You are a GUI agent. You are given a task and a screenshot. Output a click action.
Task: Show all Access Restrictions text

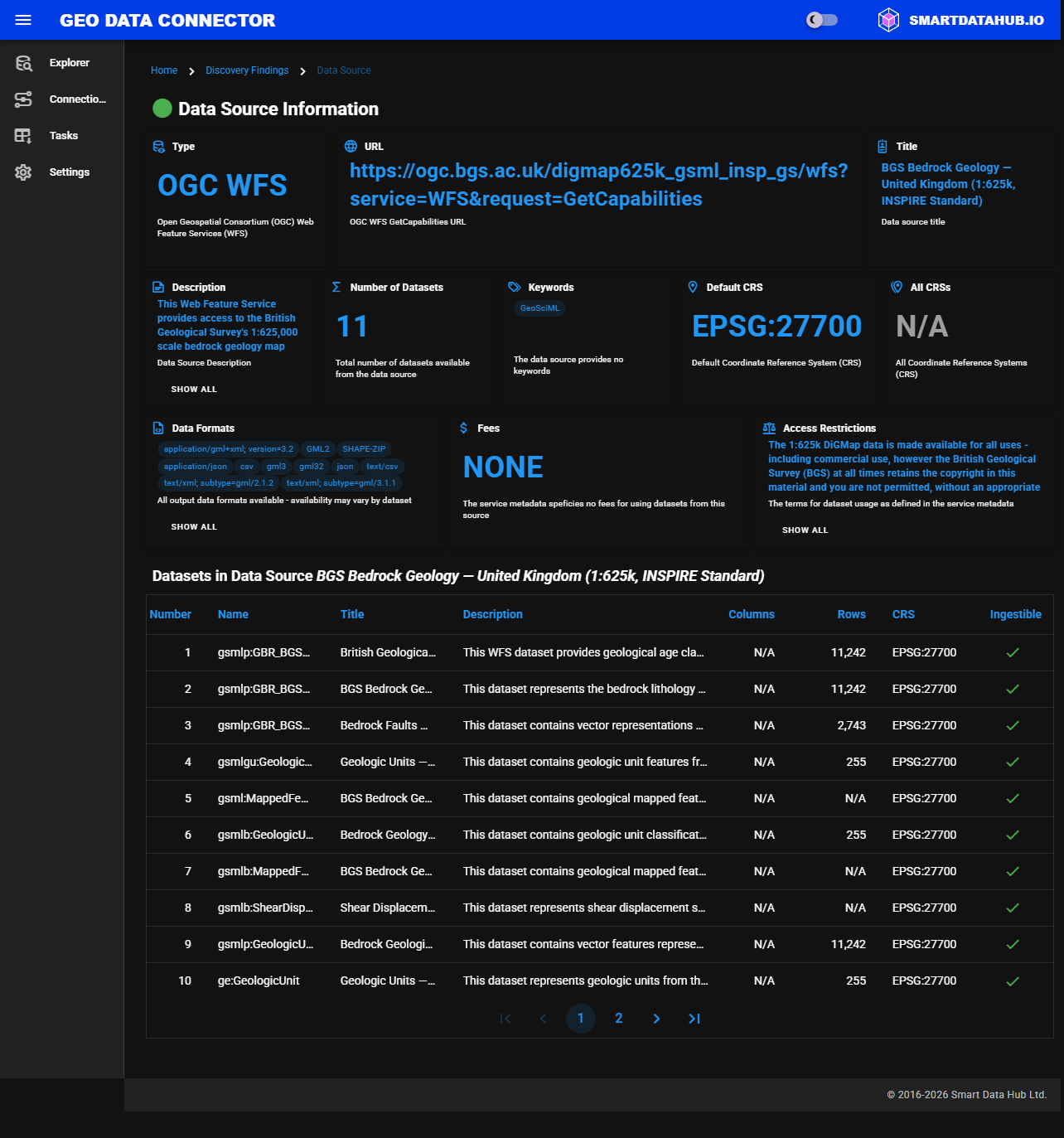pos(805,530)
